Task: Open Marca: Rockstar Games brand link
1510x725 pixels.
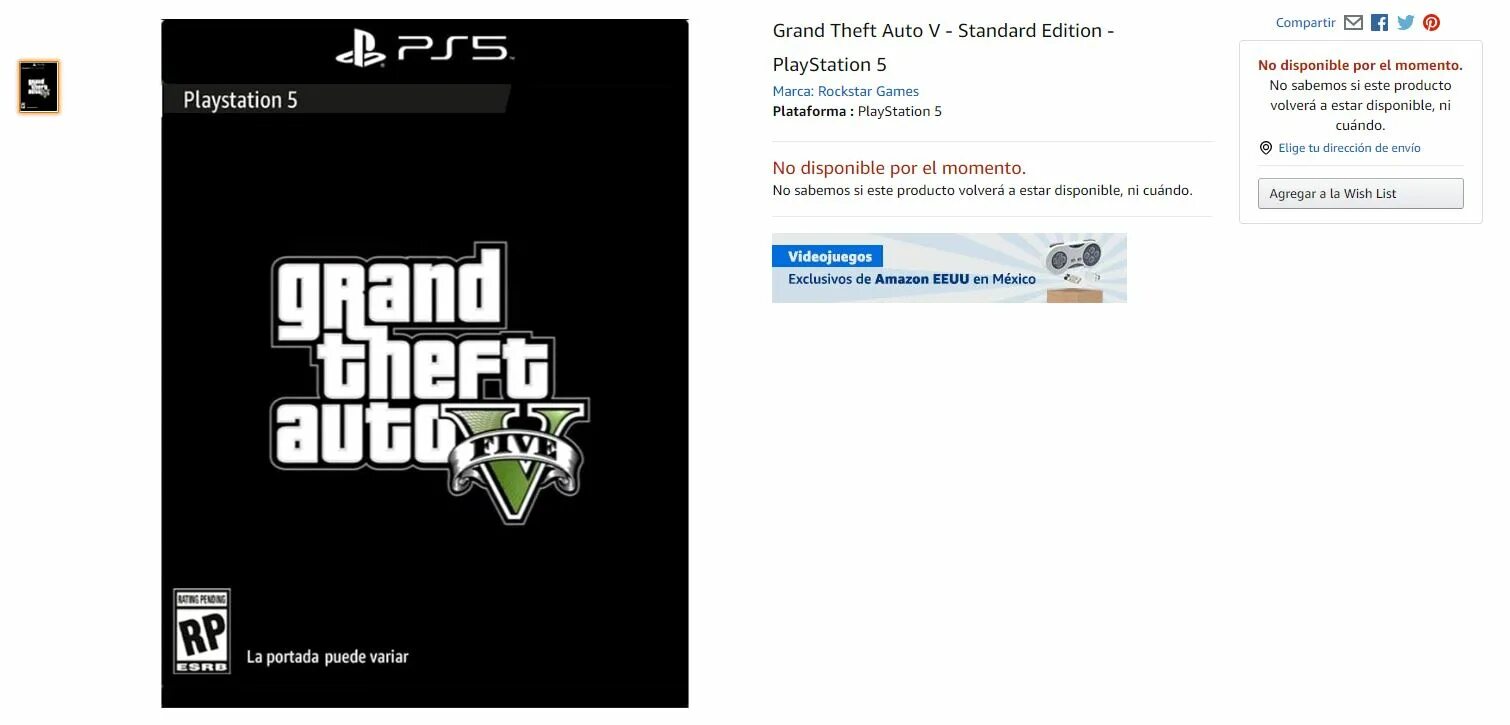Action: 845,91
